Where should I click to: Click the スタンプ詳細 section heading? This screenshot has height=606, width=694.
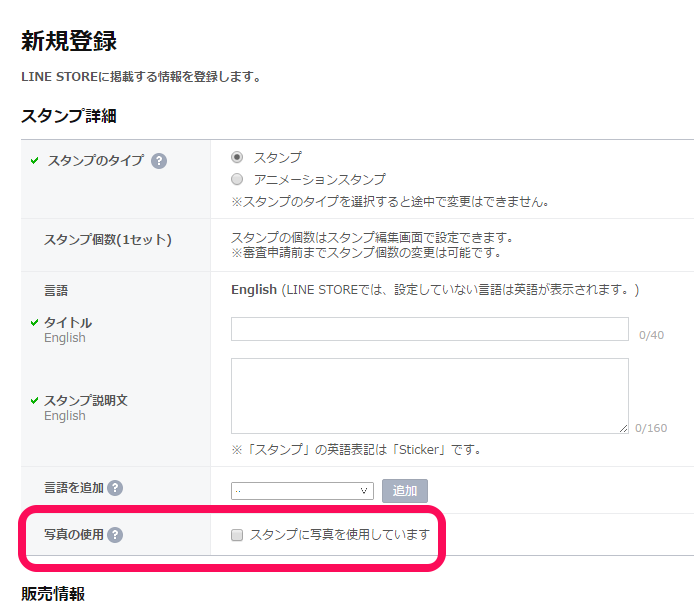pyautogui.click(x=69, y=116)
